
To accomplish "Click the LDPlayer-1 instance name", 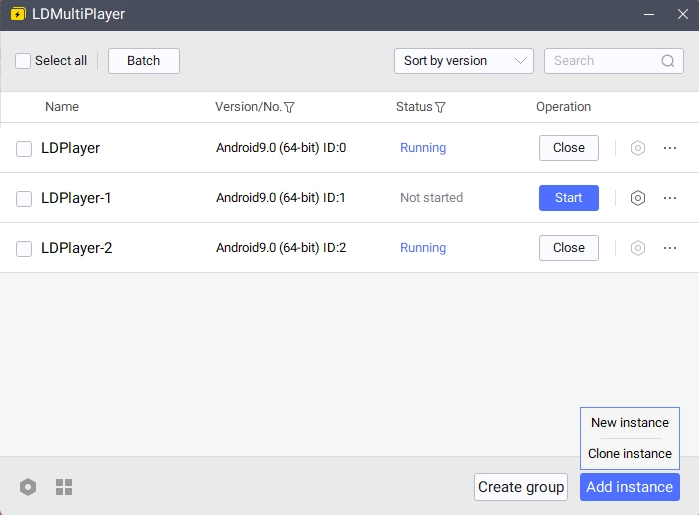I will (x=76, y=198).
